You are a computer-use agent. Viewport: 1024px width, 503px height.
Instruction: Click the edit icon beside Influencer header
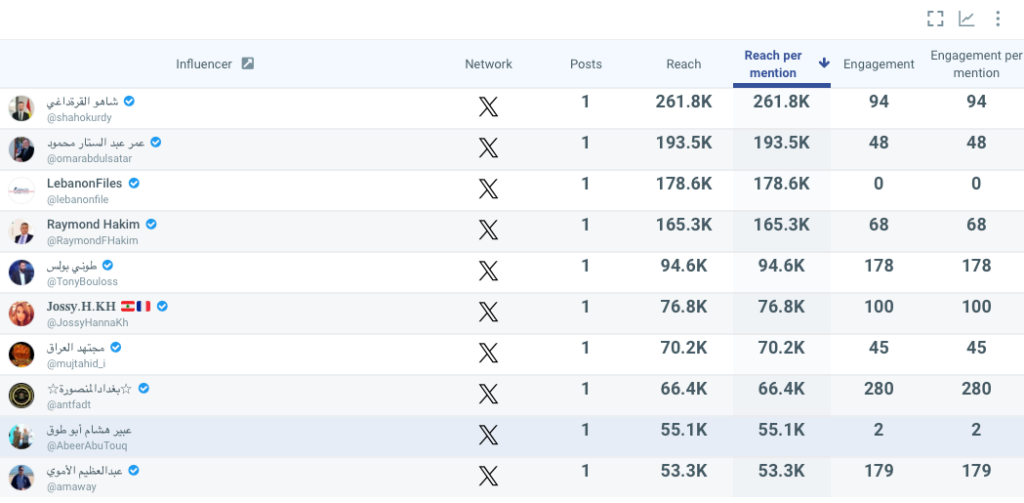tap(248, 64)
